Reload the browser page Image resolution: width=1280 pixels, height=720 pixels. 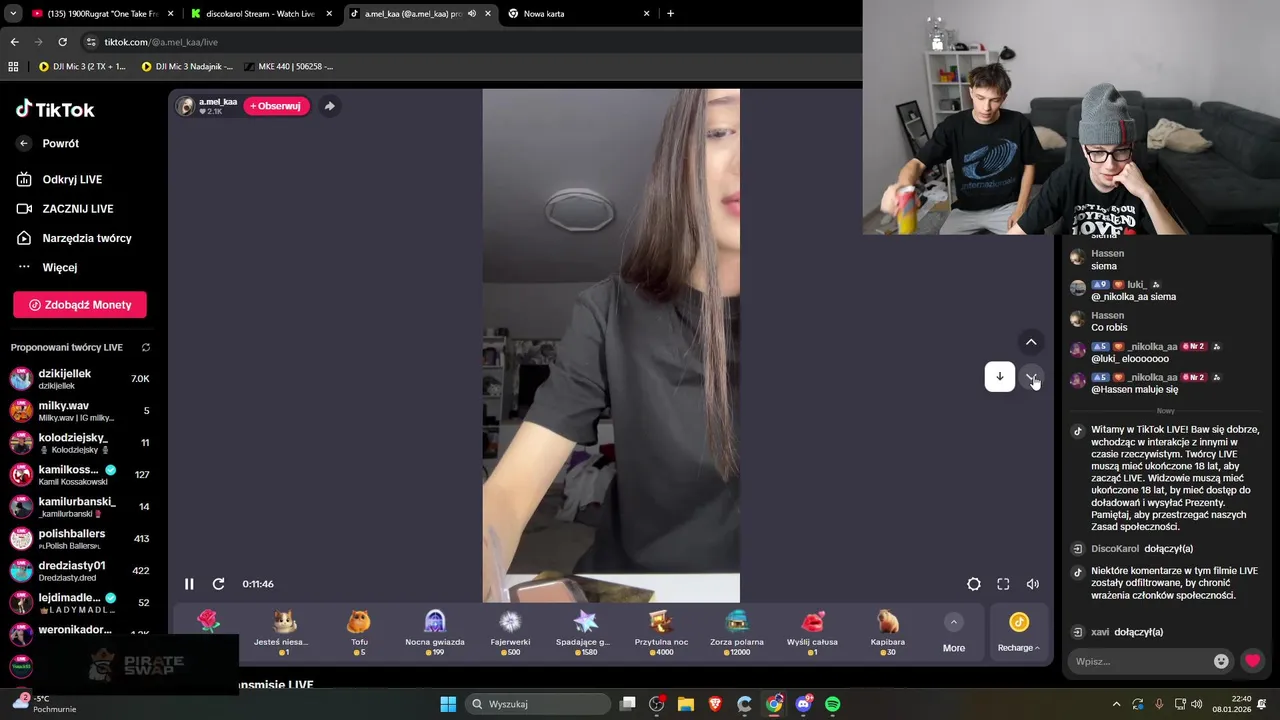(x=62, y=42)
